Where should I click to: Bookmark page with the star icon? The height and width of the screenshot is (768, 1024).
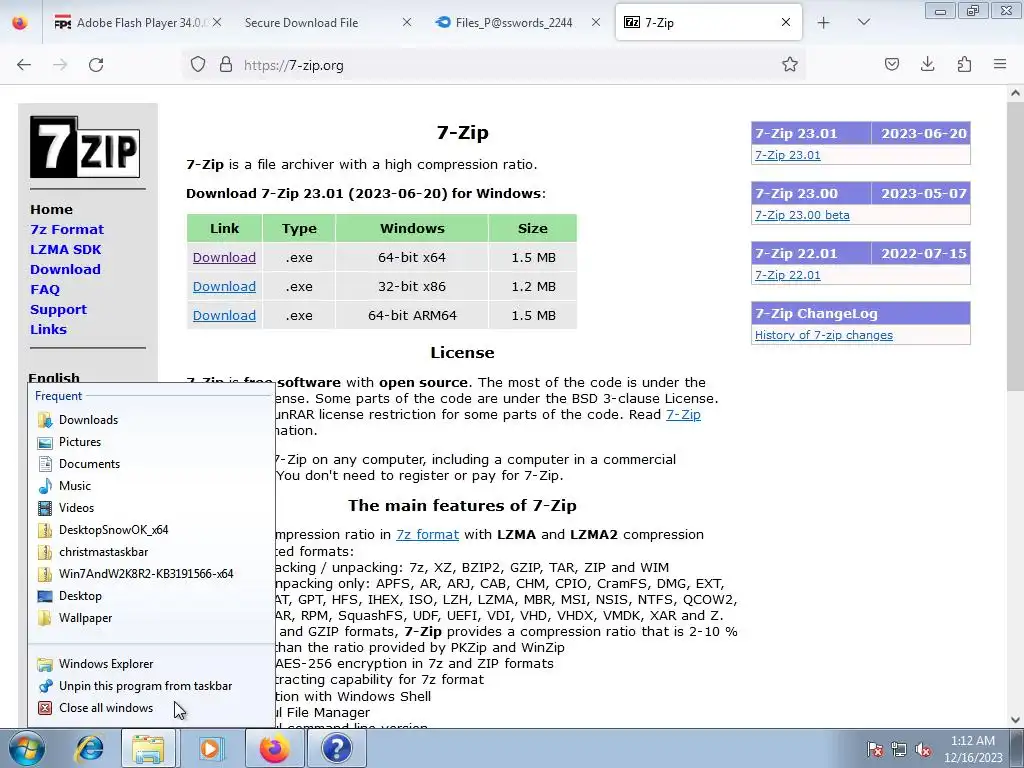click(790, 65)
